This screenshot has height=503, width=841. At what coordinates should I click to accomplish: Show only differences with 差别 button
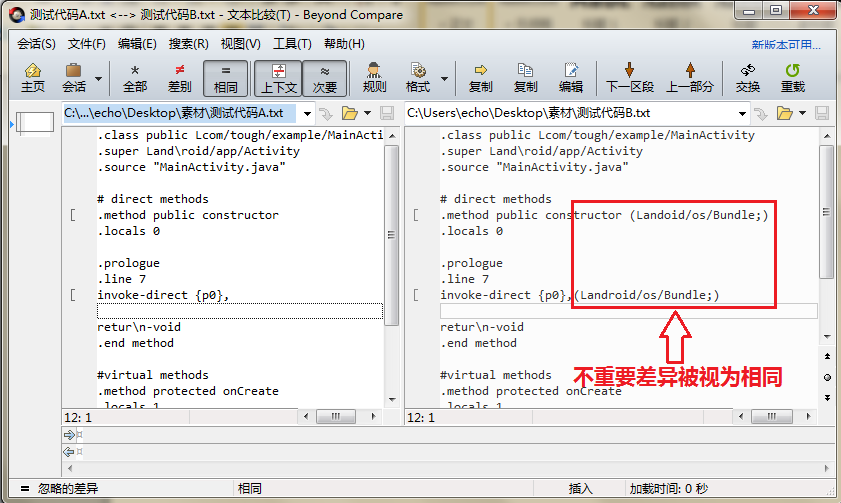180,78
